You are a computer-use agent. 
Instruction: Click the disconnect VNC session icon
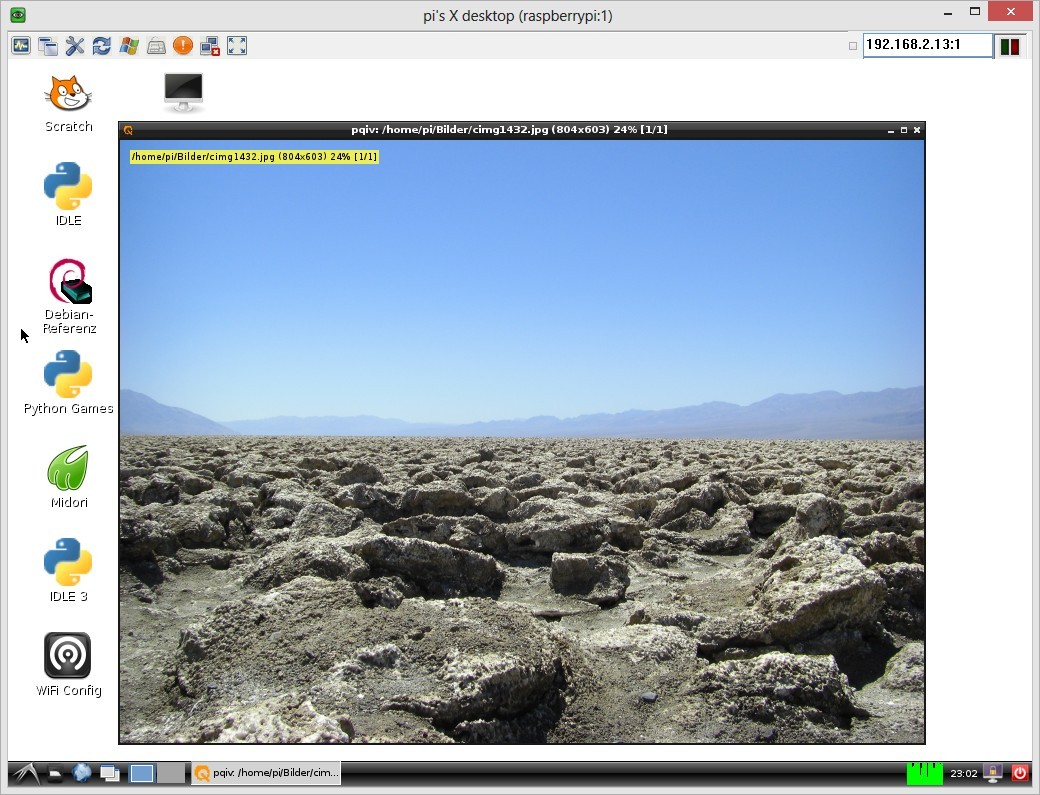pyautogui.click(x=210, y=46)
